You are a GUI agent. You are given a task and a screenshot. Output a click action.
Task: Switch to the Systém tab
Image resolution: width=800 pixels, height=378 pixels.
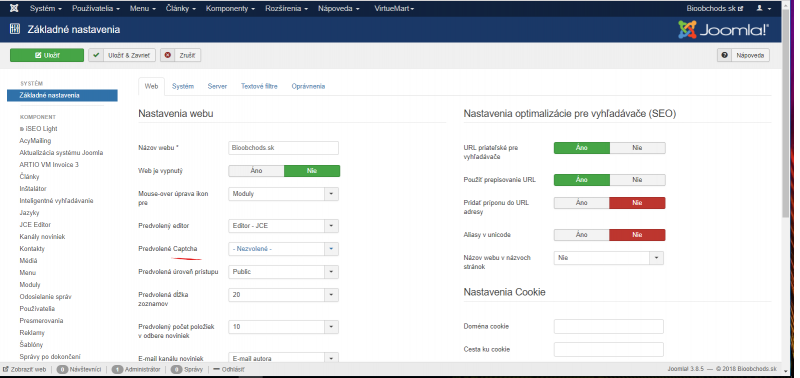(x=183, y=86)
